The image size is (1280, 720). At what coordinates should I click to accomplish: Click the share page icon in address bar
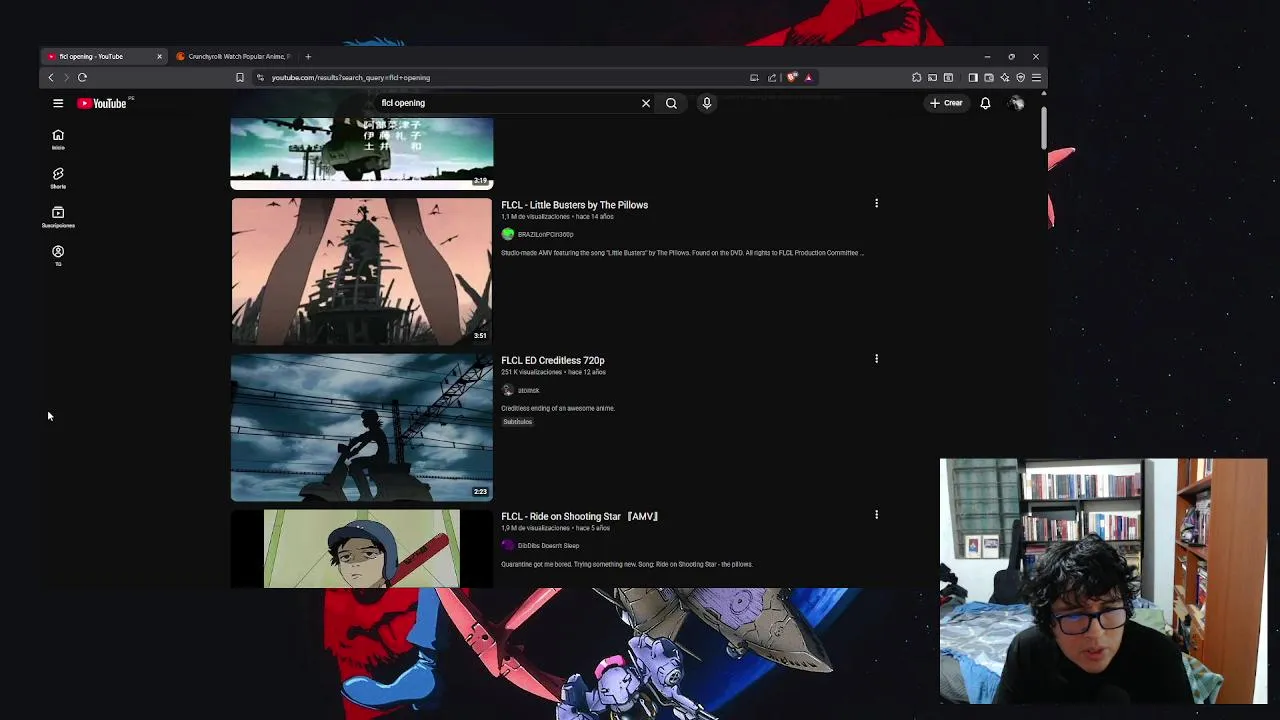click(x=772, y=77)
